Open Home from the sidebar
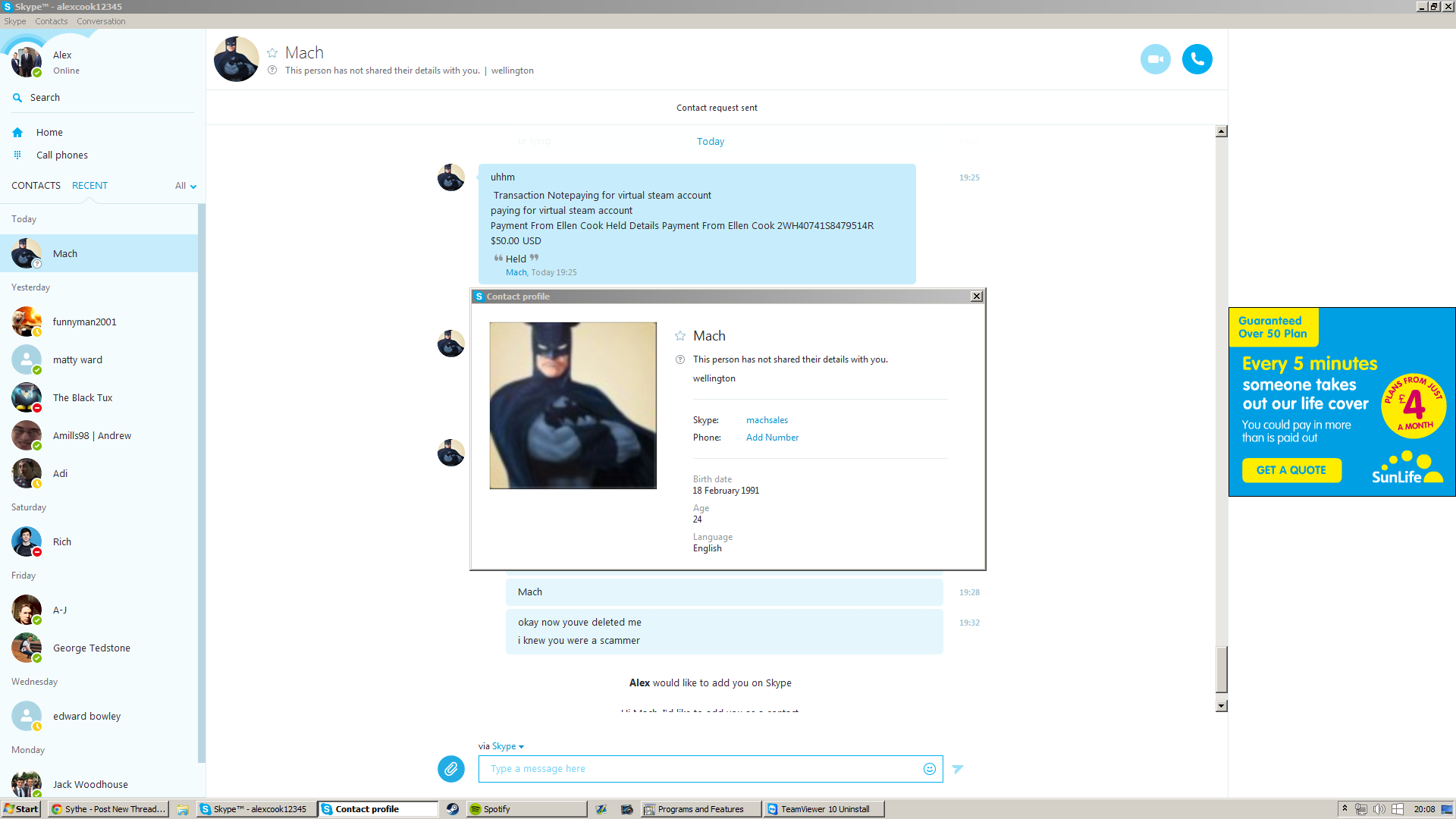This screenshot has width=1456, height=819. (49, 133)
